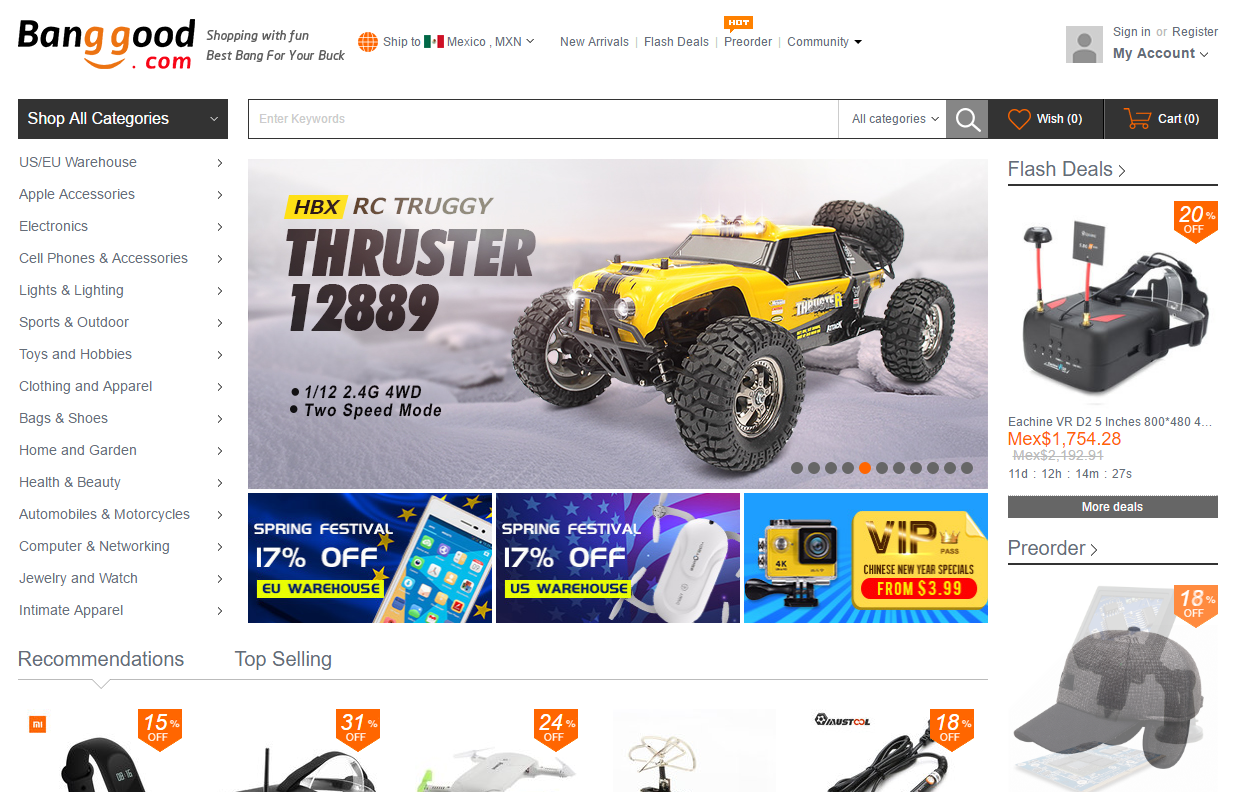The image size is (1242, 792).
Task: Switch to the Top Selling tab
Action: [283, 659]
